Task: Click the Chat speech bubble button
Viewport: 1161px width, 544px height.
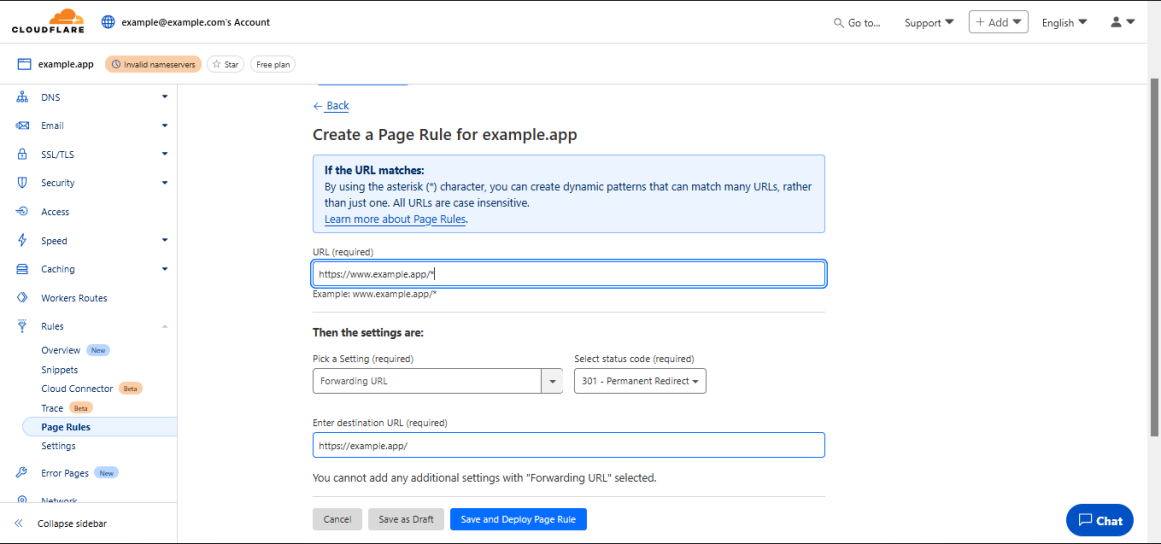Action: click(x=1100, y=520)
